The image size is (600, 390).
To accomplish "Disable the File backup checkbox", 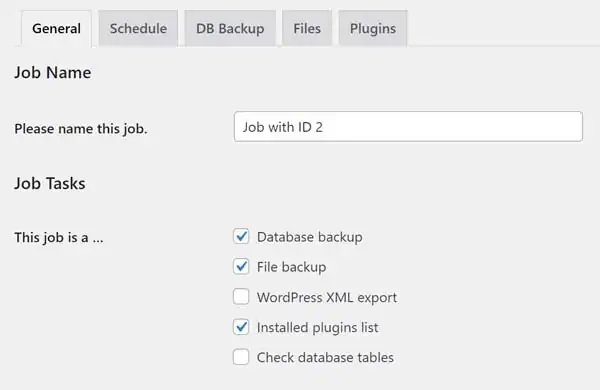I will tap(241, 266).
